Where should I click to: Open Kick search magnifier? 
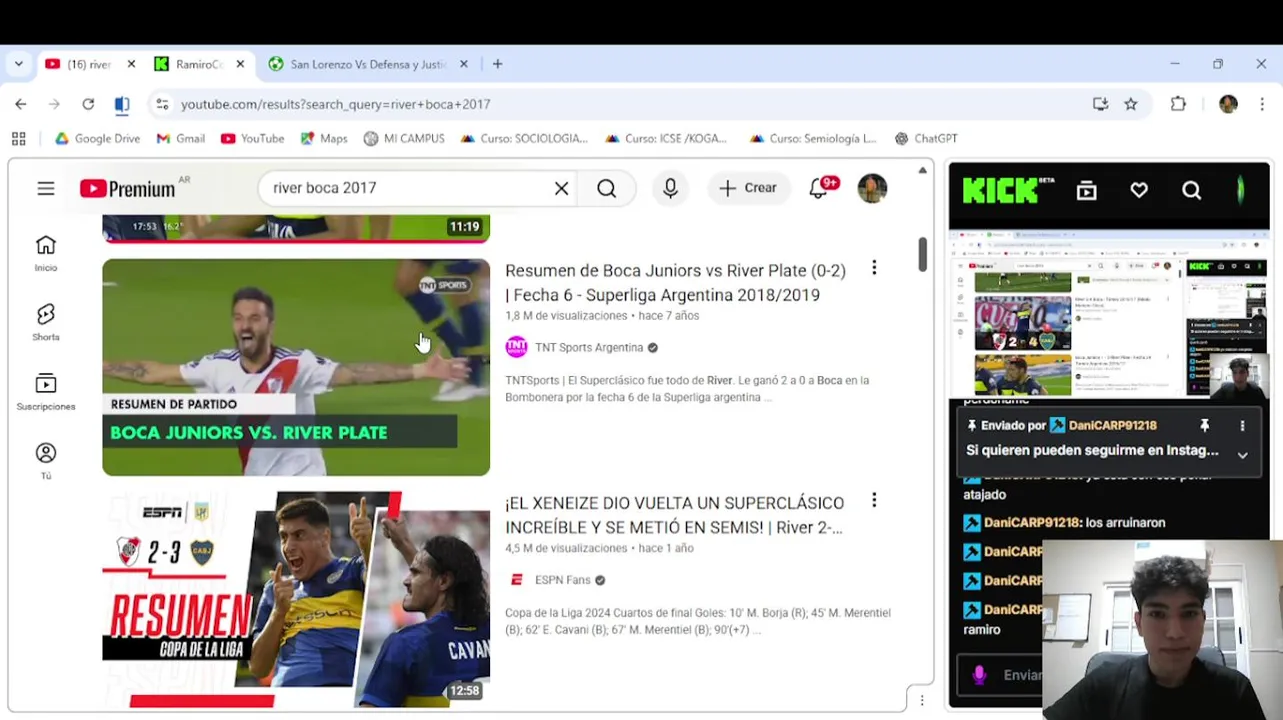[x=1191, y=190]
